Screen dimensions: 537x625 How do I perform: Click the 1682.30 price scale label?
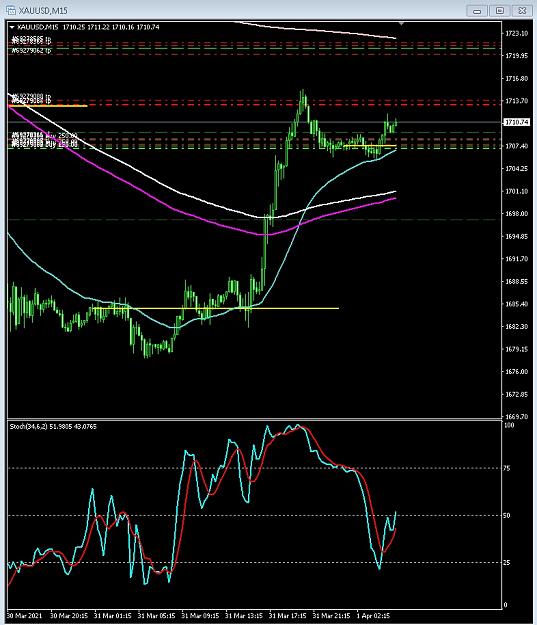(x=516, y=326)
